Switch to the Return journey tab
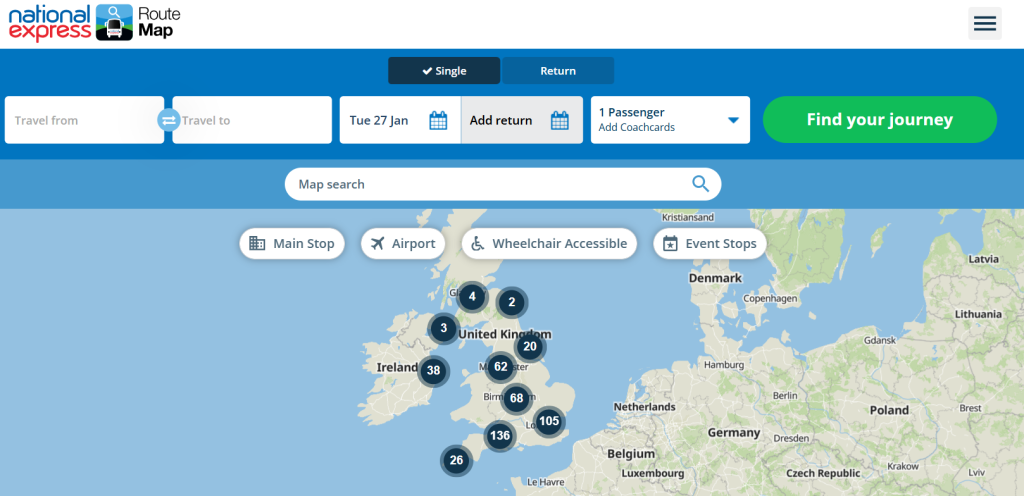This screenshot has width=1024, height=496. (558, 71)
